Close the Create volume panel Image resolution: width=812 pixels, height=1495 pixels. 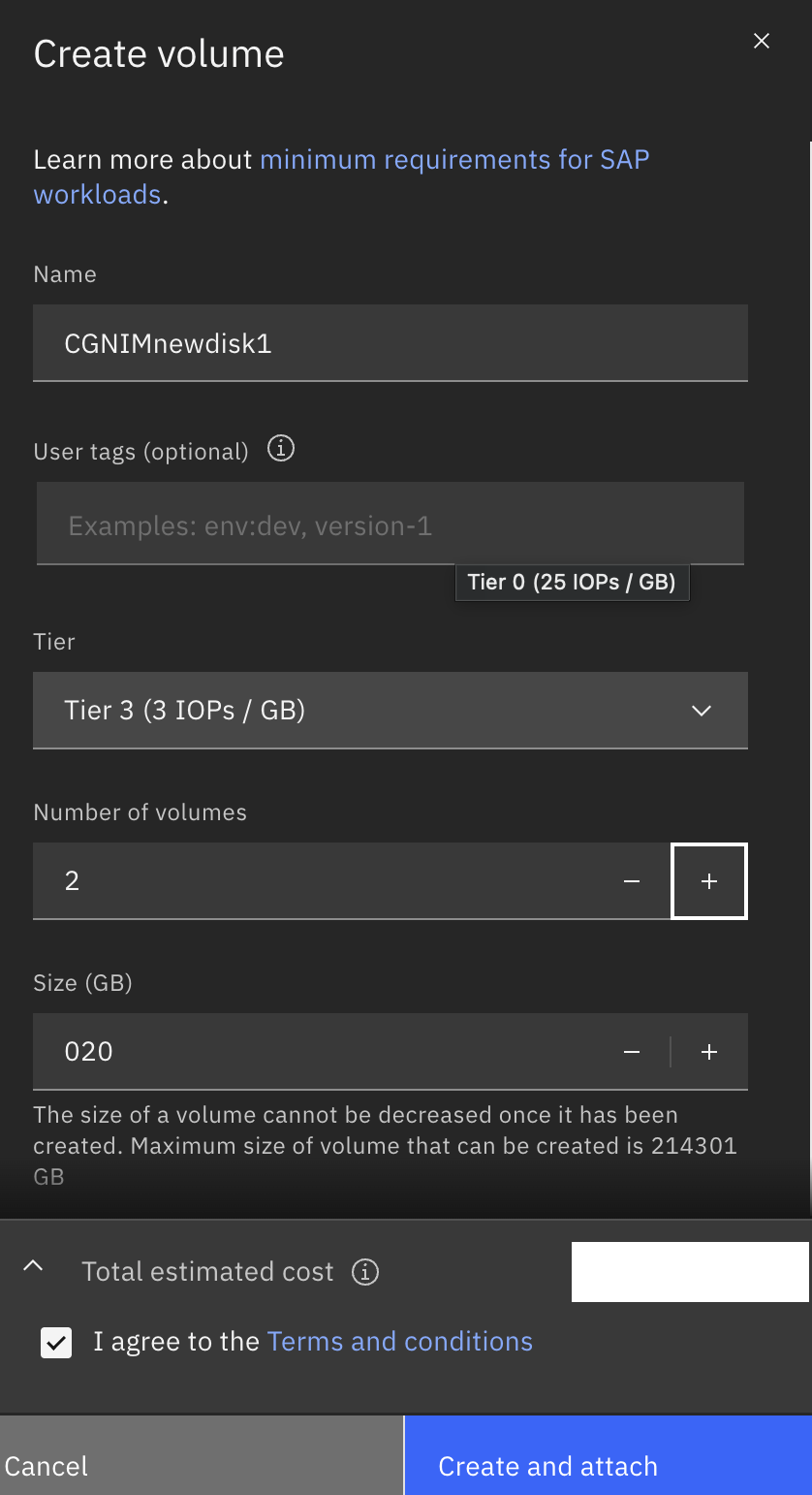[x=762, y=41]
